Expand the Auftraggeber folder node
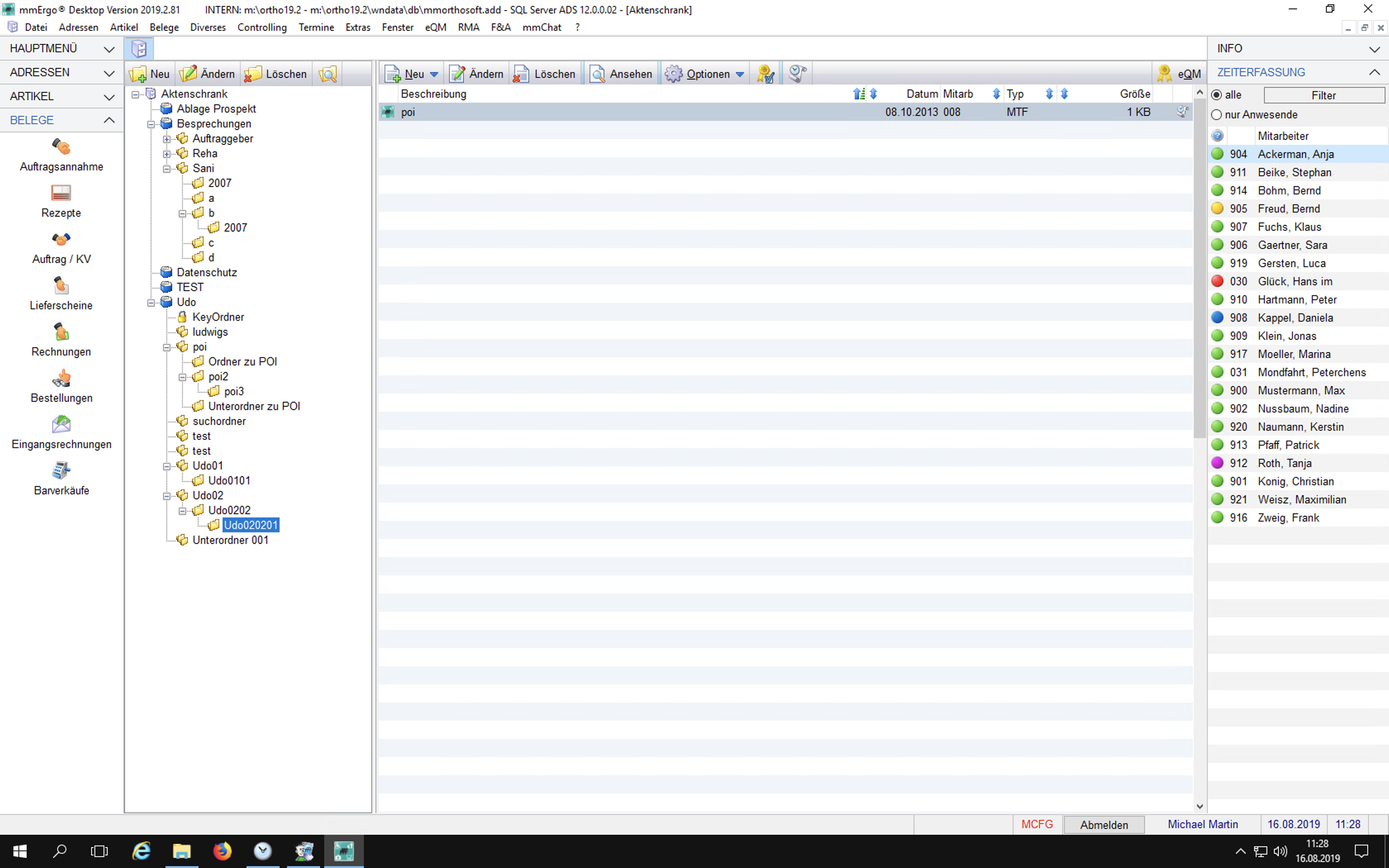This screenshot has height=868, width=1389. pos(167,139)
